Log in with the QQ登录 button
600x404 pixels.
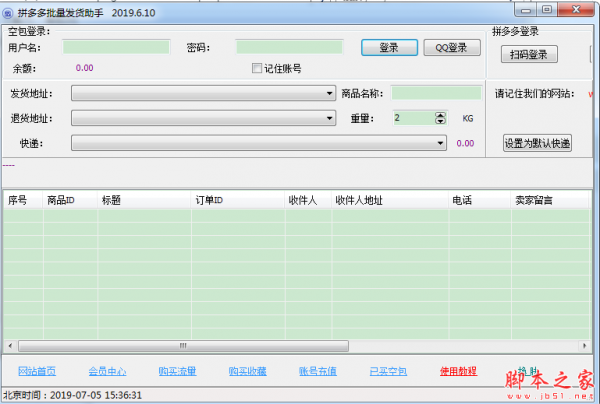pyautogui.click(x=452, y=47)
